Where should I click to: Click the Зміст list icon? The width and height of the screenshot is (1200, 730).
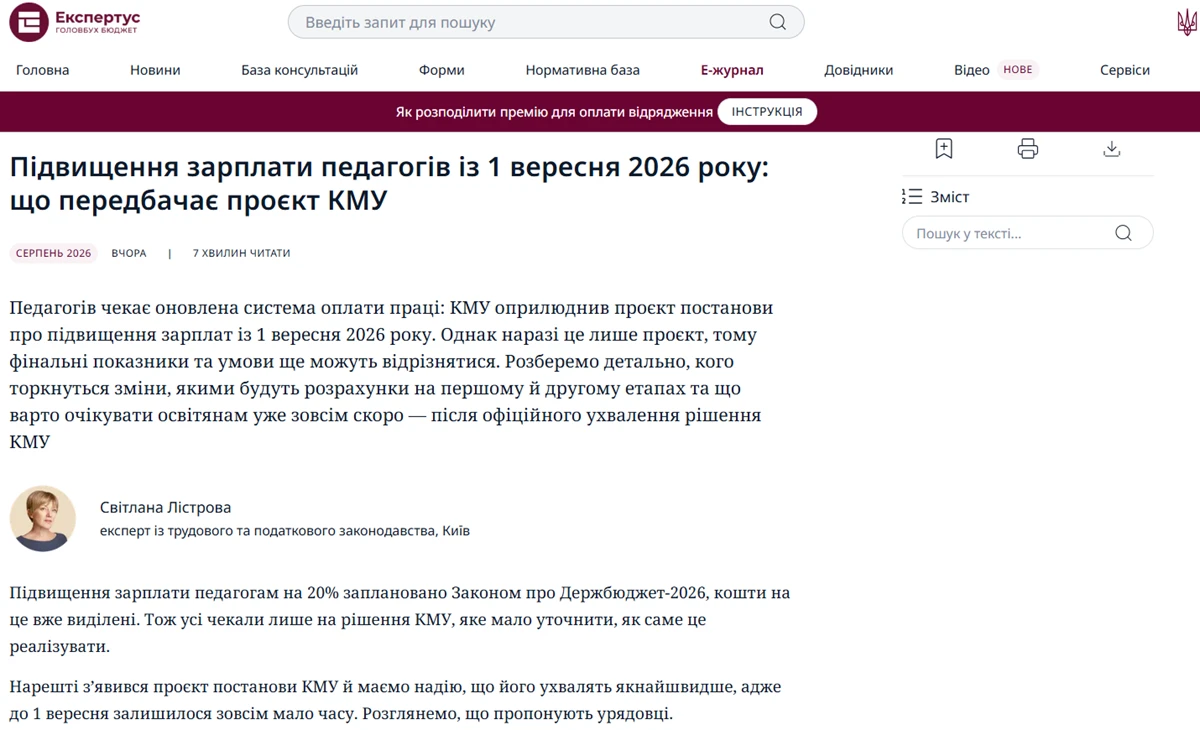click(911, 197)
